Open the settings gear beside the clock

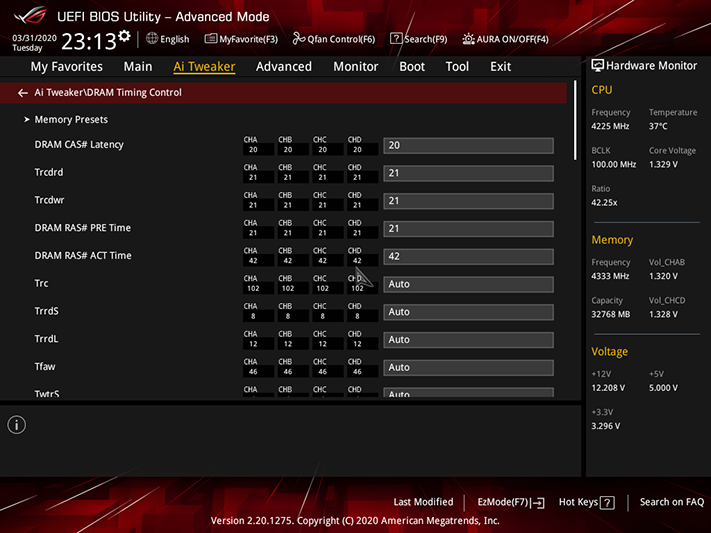(x=124, y=36)
